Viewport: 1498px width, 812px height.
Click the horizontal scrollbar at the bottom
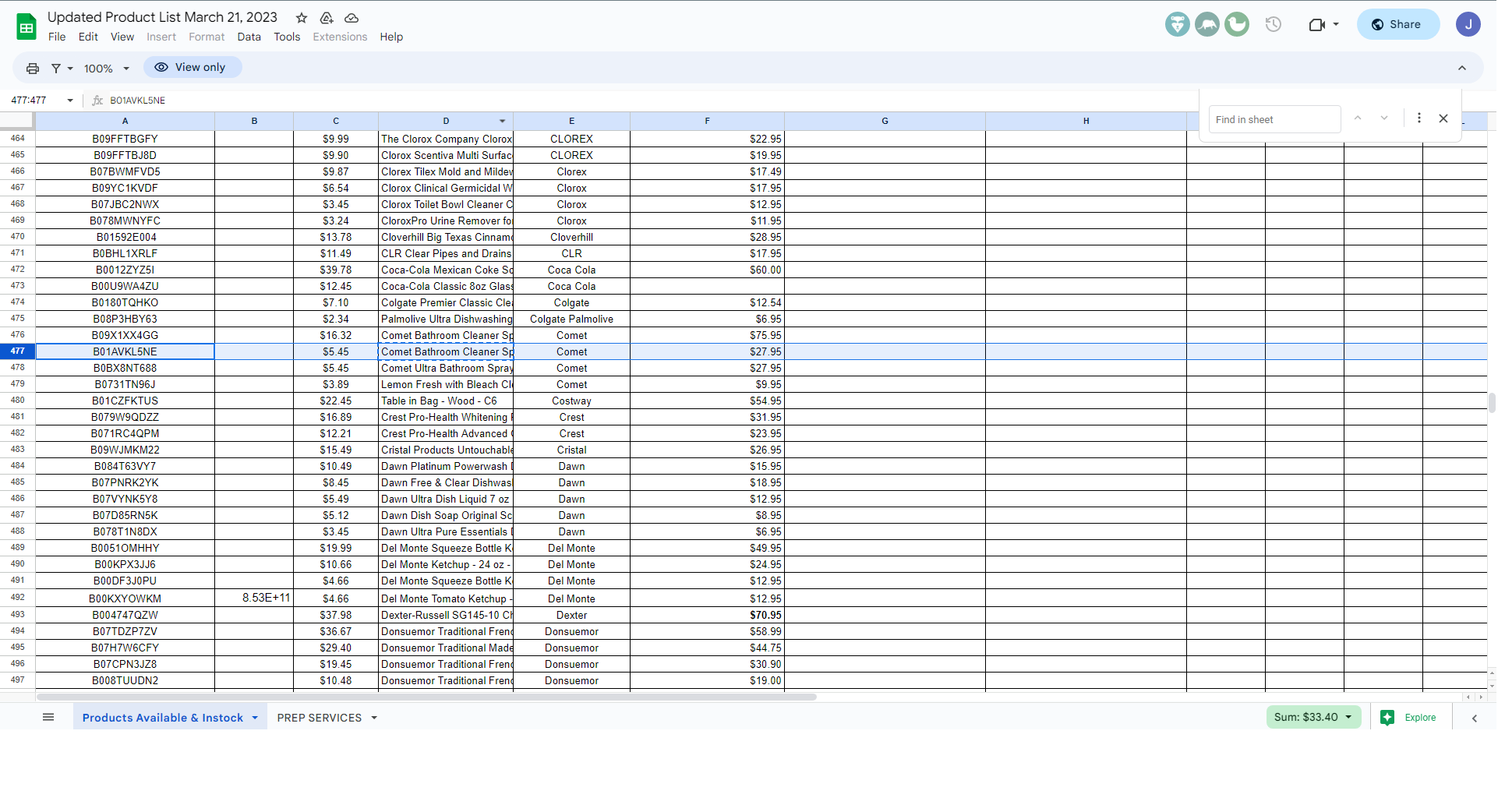[426, 697]
